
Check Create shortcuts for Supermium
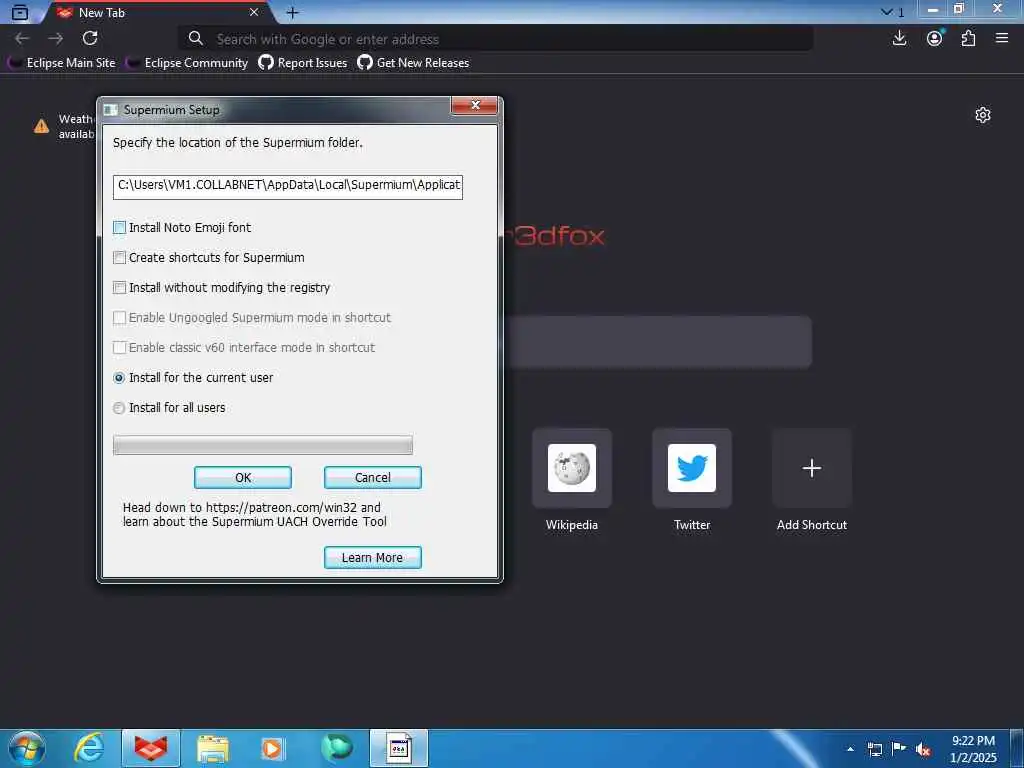click(120, 257)
